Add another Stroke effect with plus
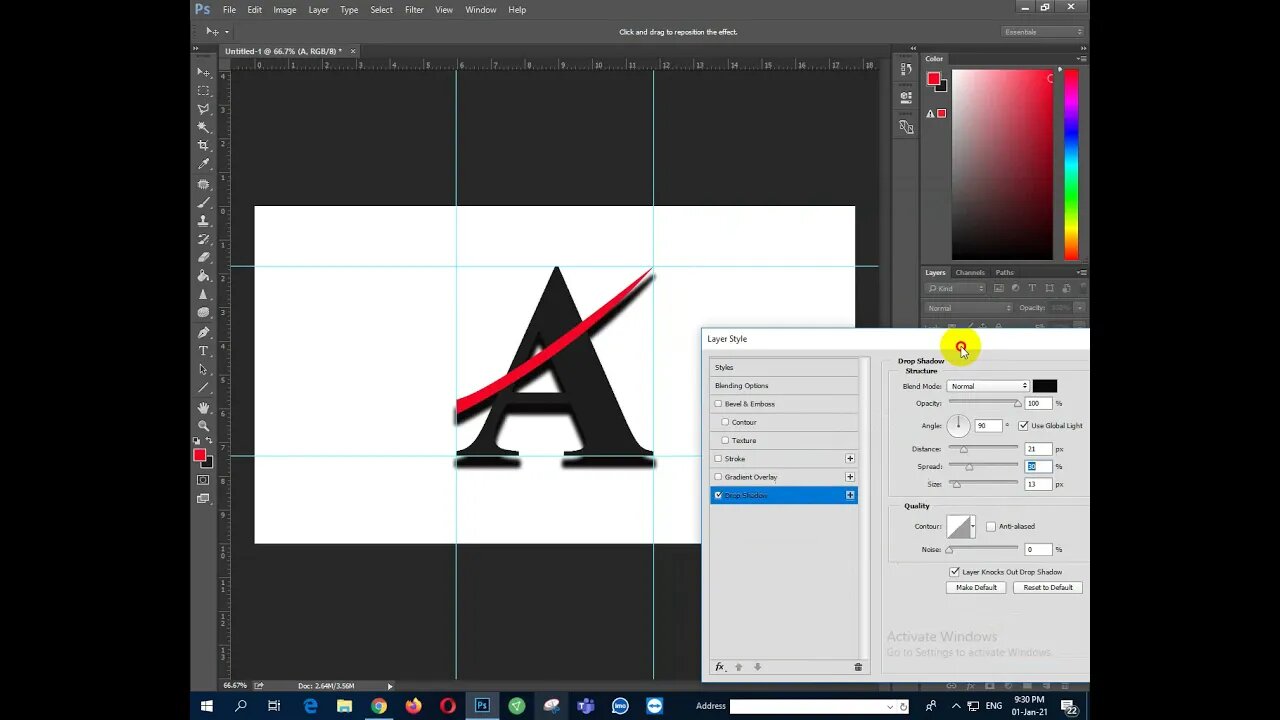 coord(850,459)
